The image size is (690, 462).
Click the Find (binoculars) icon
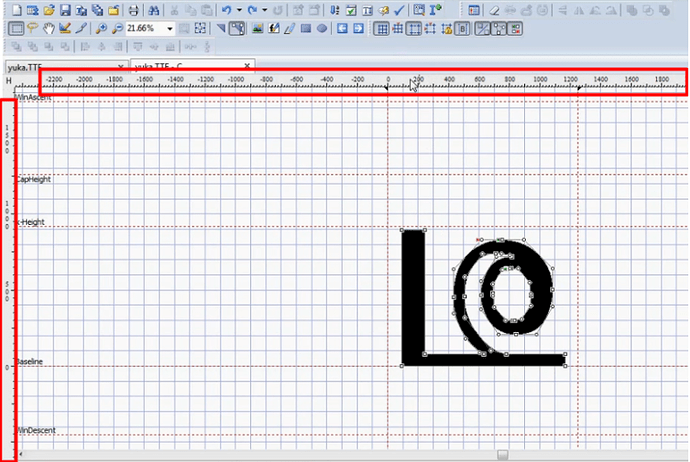[x=153, y=9]
